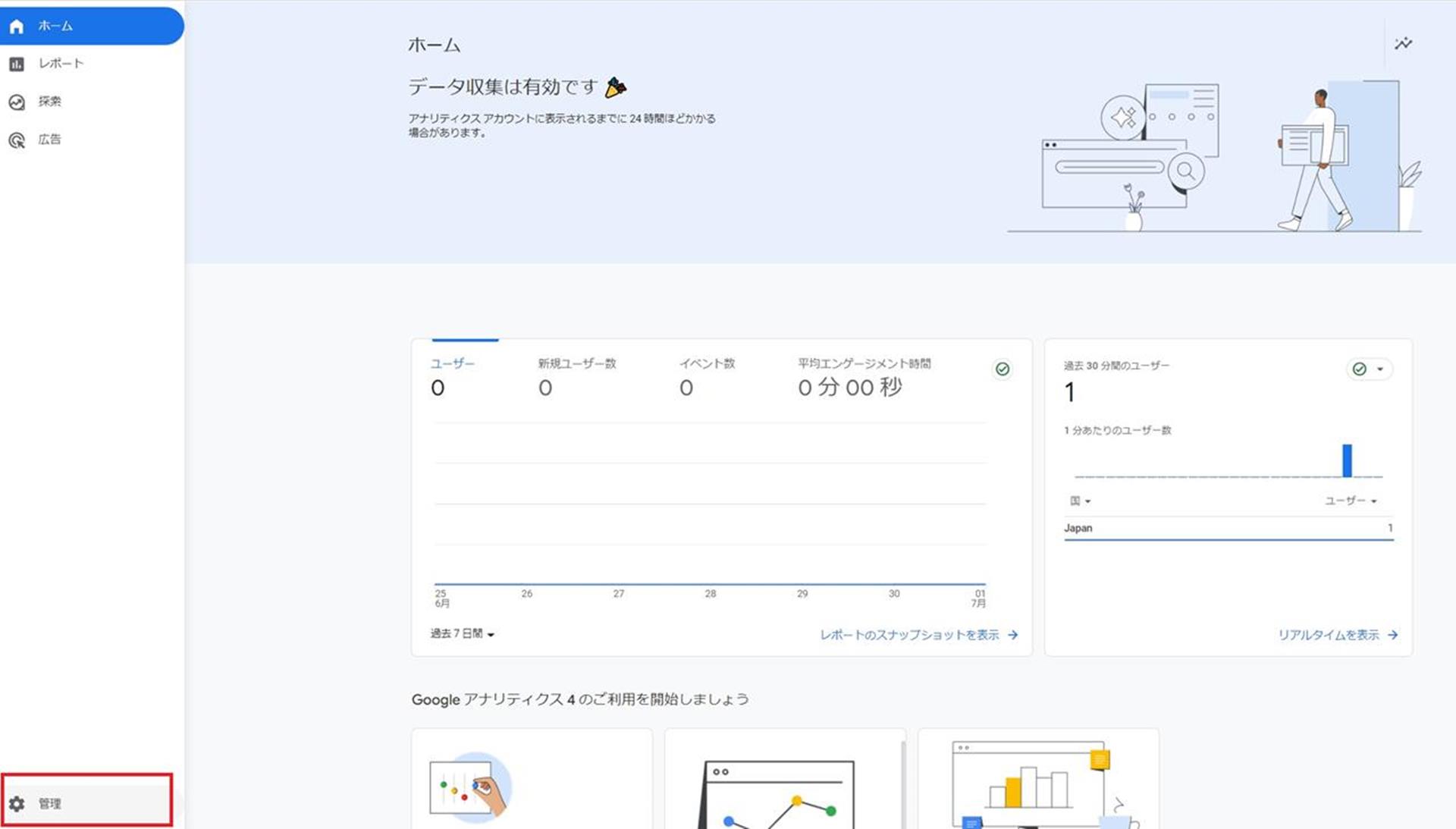The image size is (1456, 829).
Task: Open the Reports (レポート) bar-chart icon
Action: pyautogui.click(x=17, y=64)
